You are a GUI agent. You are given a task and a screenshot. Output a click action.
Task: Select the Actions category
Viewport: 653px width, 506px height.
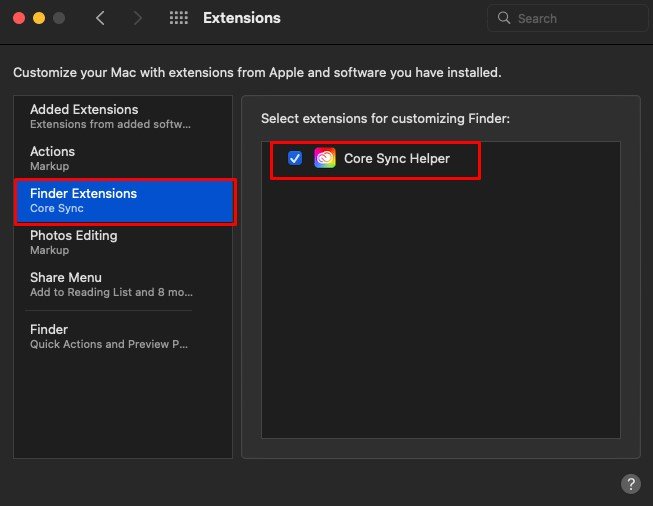(123, 158)
